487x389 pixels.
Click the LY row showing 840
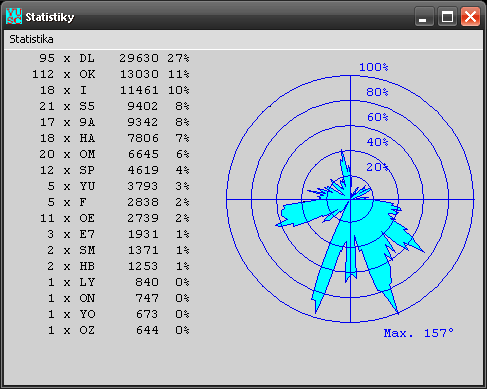coord(118,282)
